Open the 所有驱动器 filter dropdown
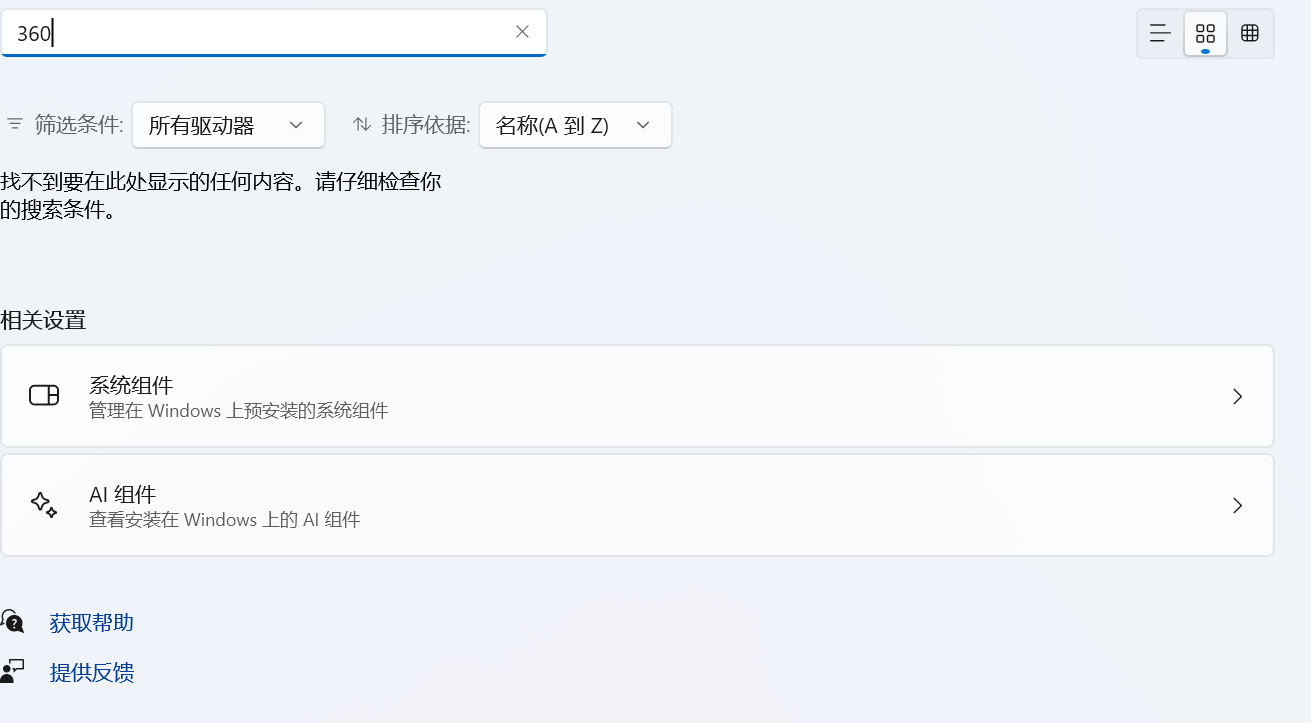The image size is (1311, 723). pos(228,125)
